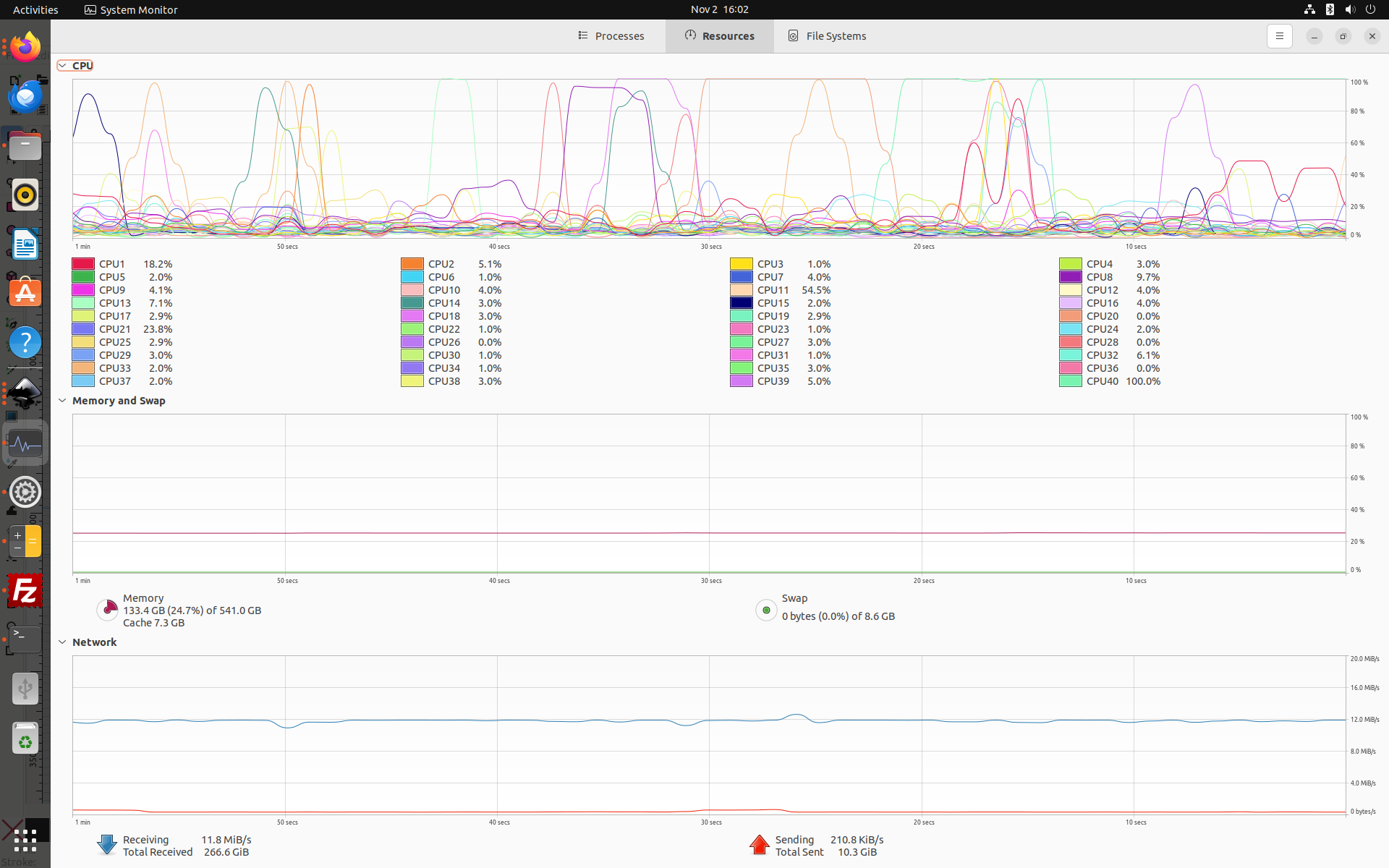Open Firefox from the dock

pos(25,48)
